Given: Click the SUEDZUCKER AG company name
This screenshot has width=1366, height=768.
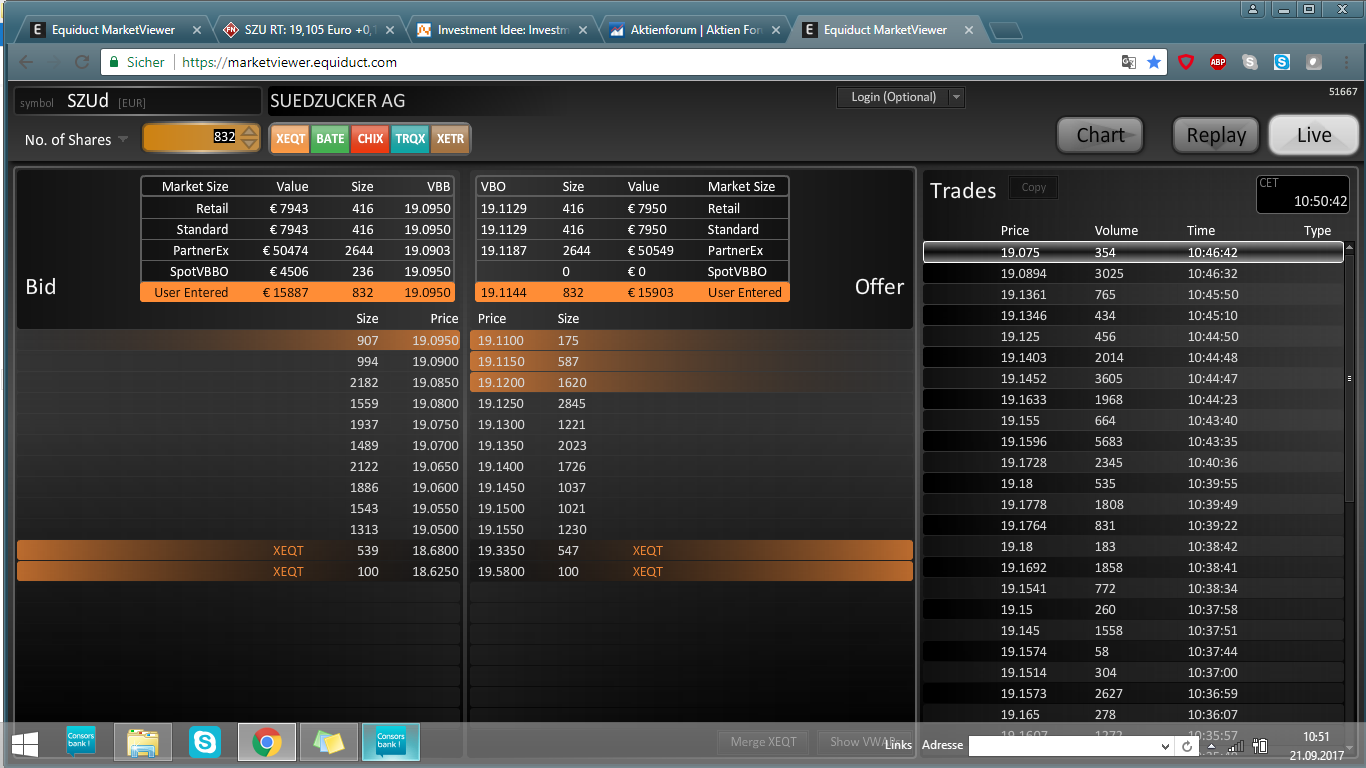Looking at the screenshot, I should tap(338, 101).
